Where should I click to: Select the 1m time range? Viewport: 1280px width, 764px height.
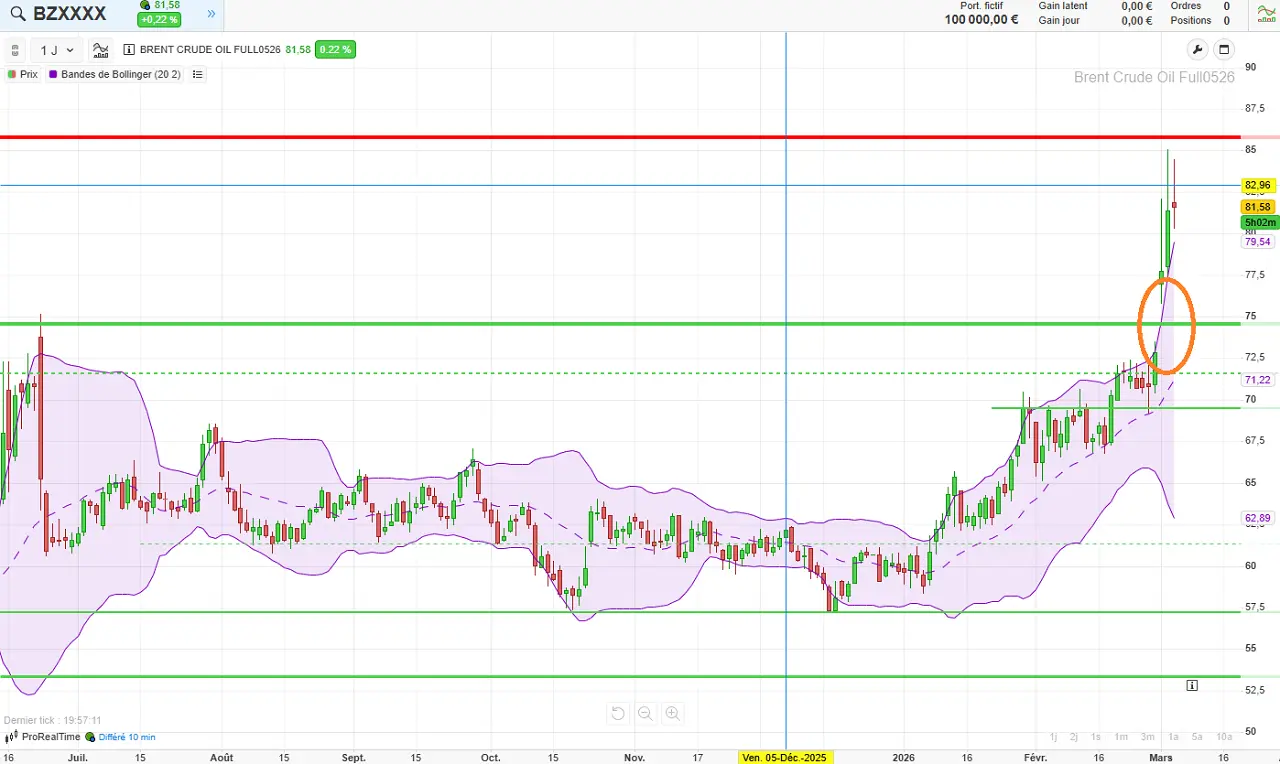tap(1121, 737)
